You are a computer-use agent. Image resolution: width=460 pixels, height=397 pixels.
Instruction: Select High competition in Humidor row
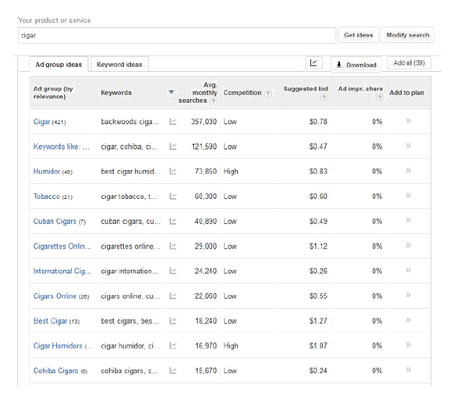(231, 171)
